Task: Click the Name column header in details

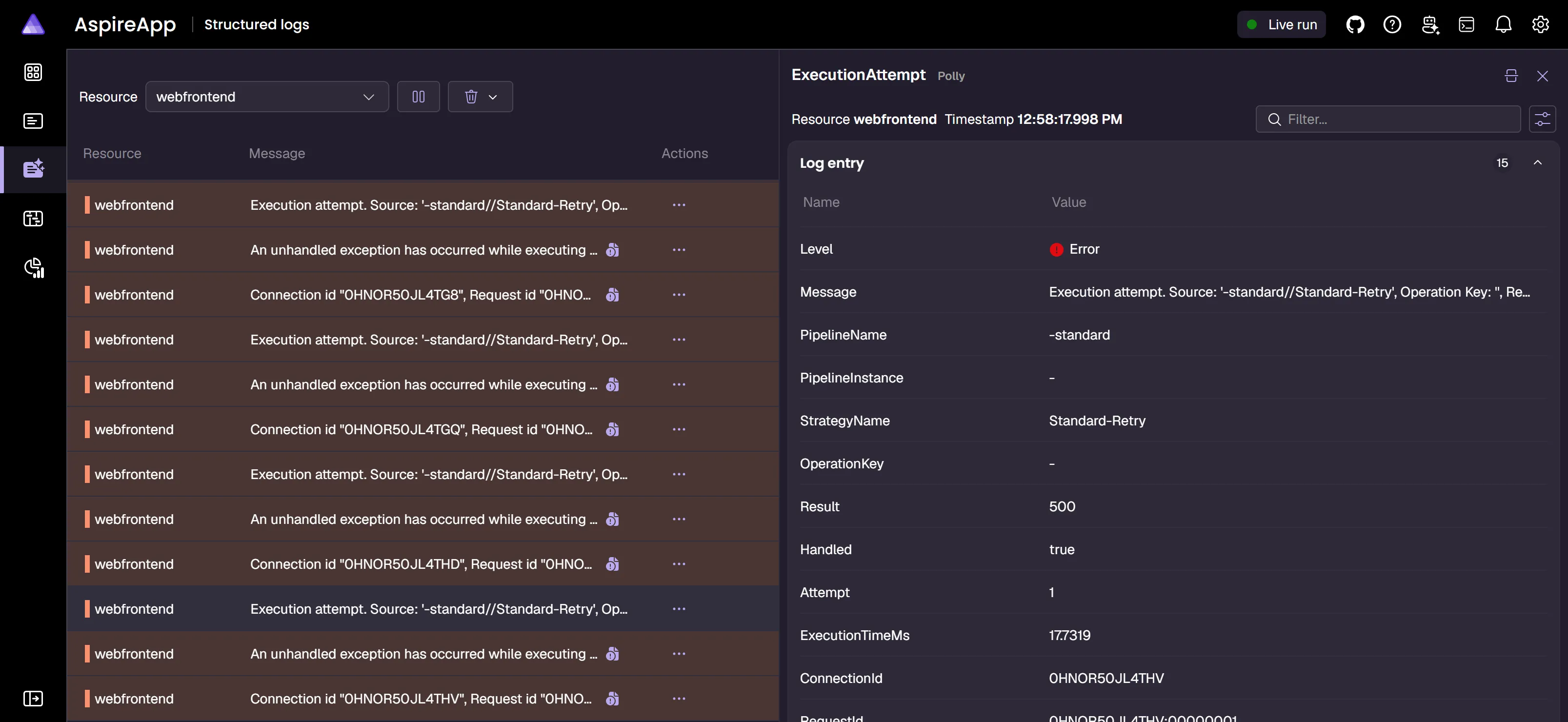Action: (x=821, y=202)
